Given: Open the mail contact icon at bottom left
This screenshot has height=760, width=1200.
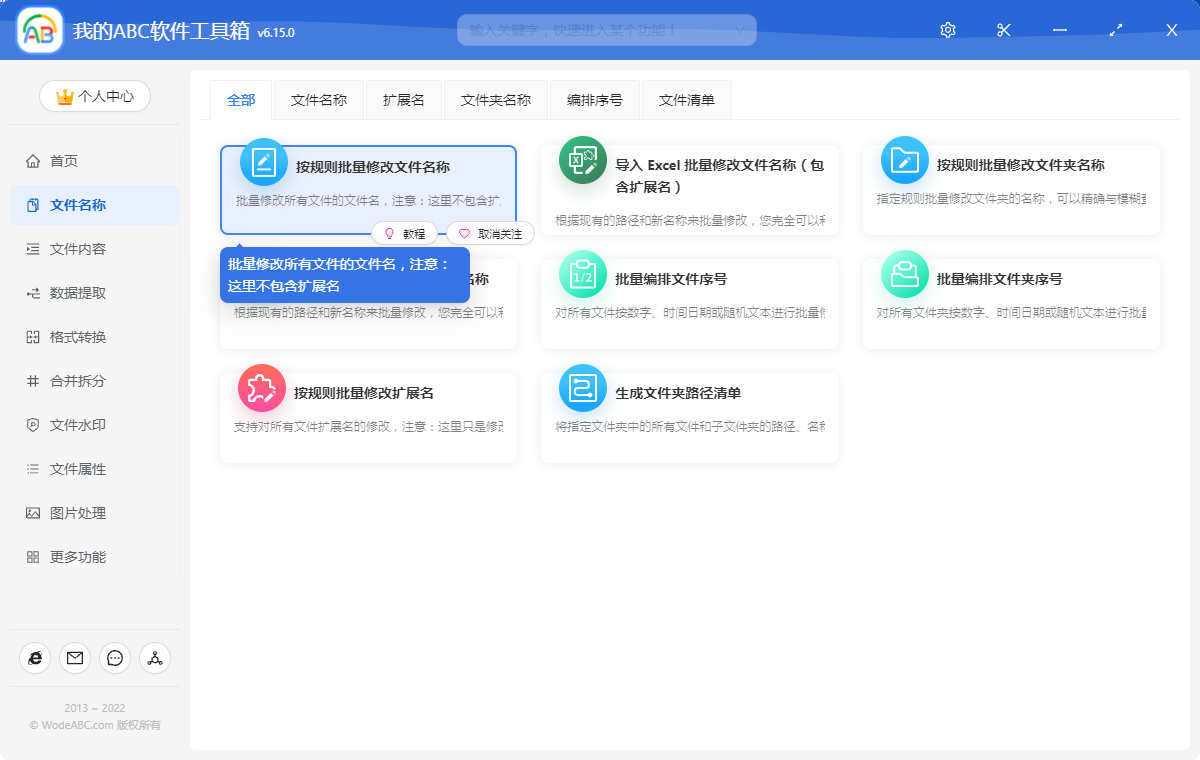Looking at the screenshot, I should [x=74, y=658].
